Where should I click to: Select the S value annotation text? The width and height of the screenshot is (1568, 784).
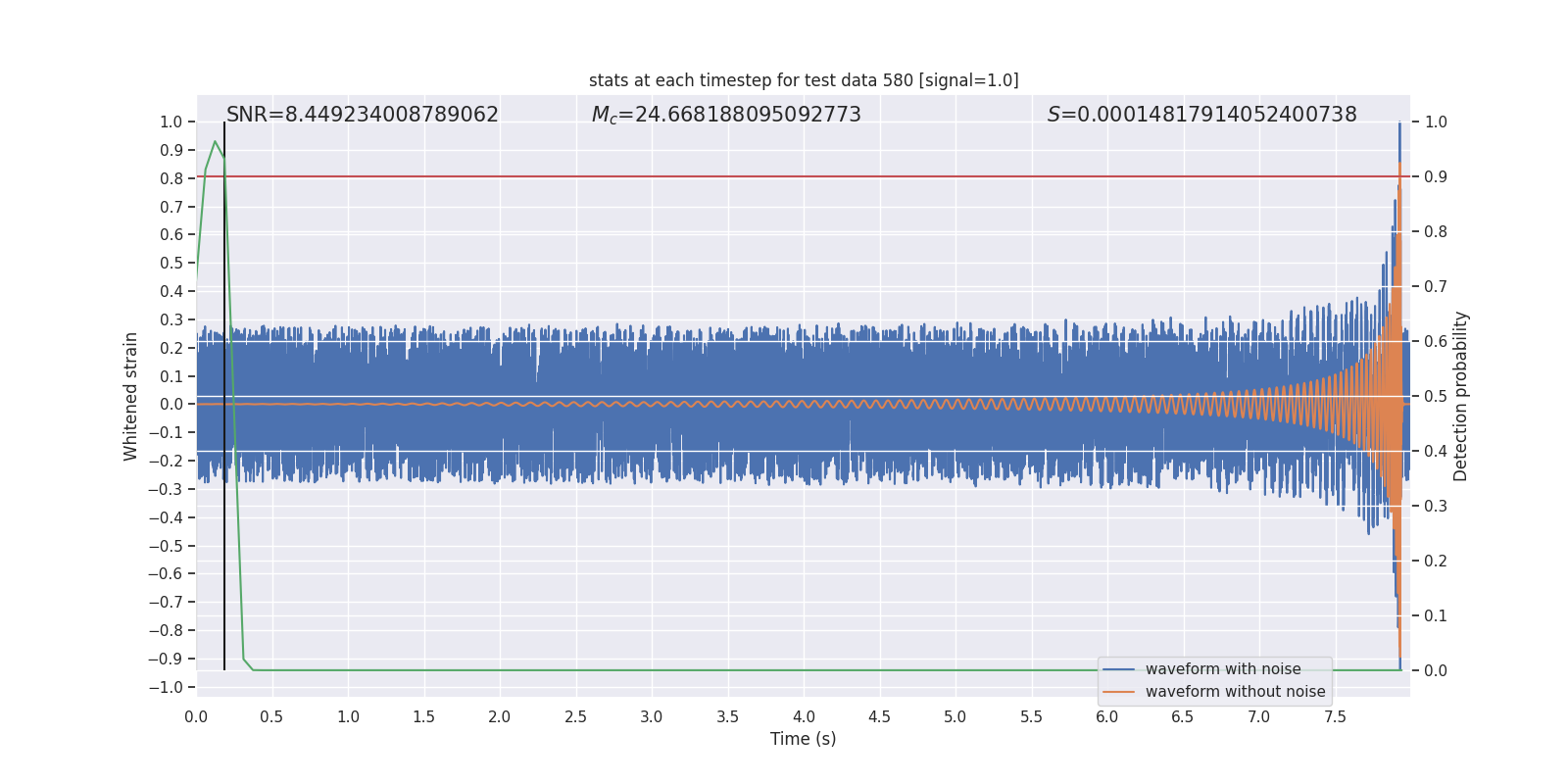coord(1201,115)
